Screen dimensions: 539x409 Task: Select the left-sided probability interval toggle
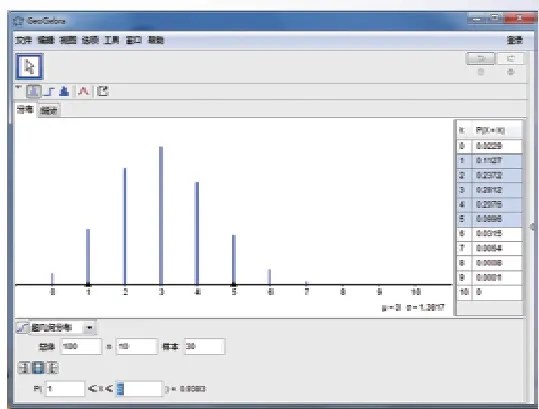(x=24, y=368)
